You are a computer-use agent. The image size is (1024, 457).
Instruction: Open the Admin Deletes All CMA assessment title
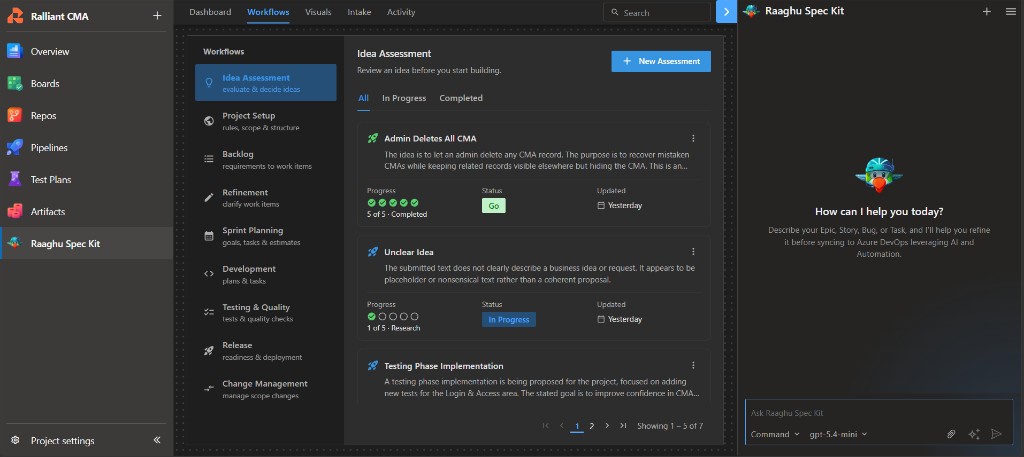point(430,138)
